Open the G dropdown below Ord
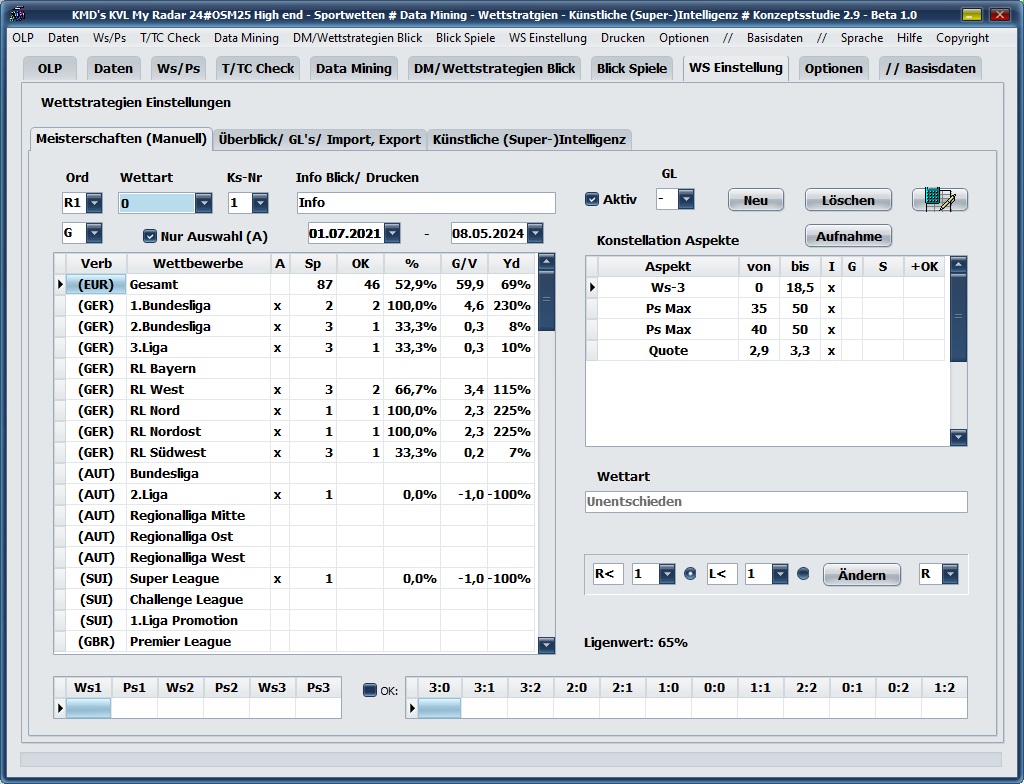The width and height of the screenshot is (1024, 784). coord(94,233)
